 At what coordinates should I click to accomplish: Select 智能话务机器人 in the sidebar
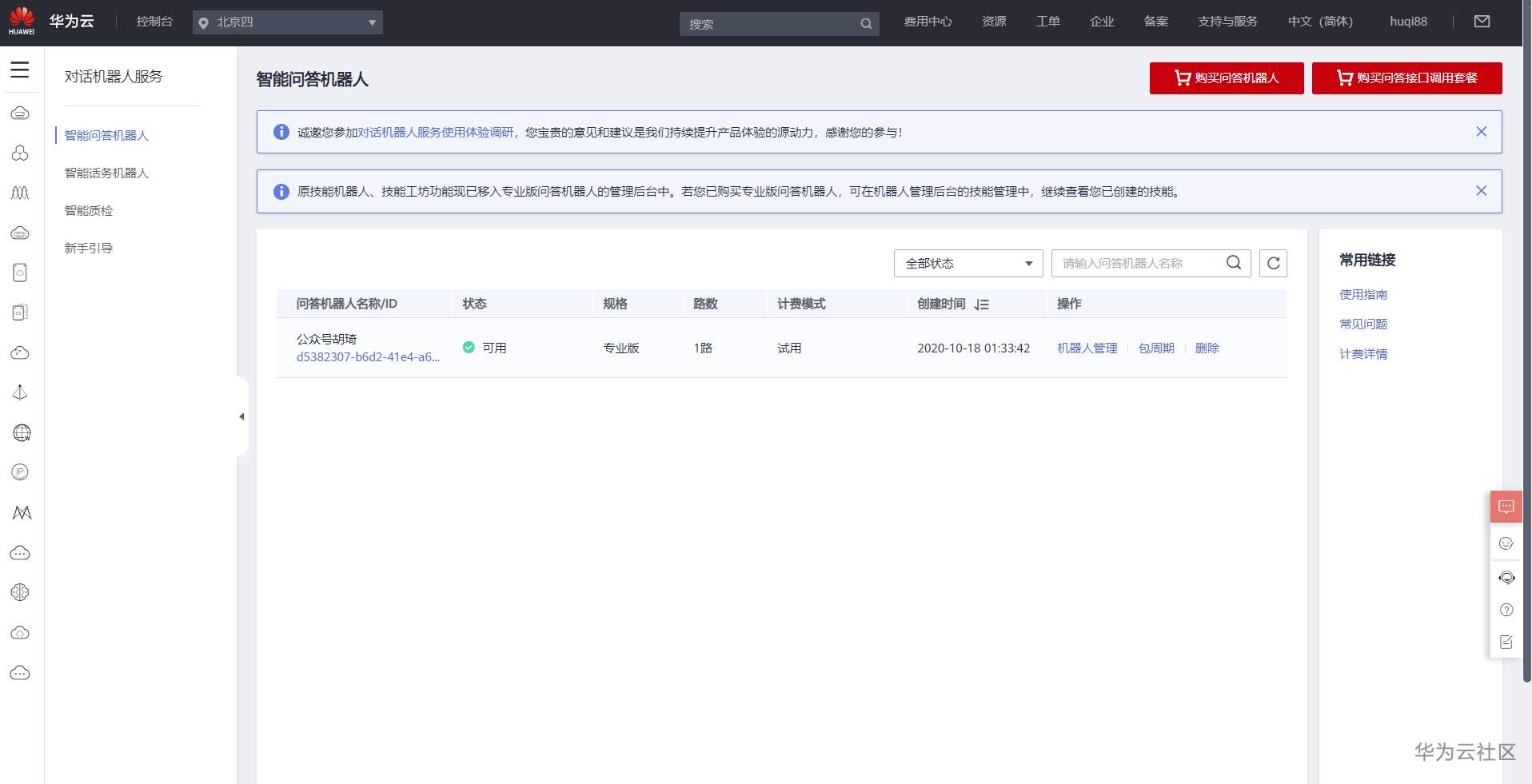[x=106, y=173]
